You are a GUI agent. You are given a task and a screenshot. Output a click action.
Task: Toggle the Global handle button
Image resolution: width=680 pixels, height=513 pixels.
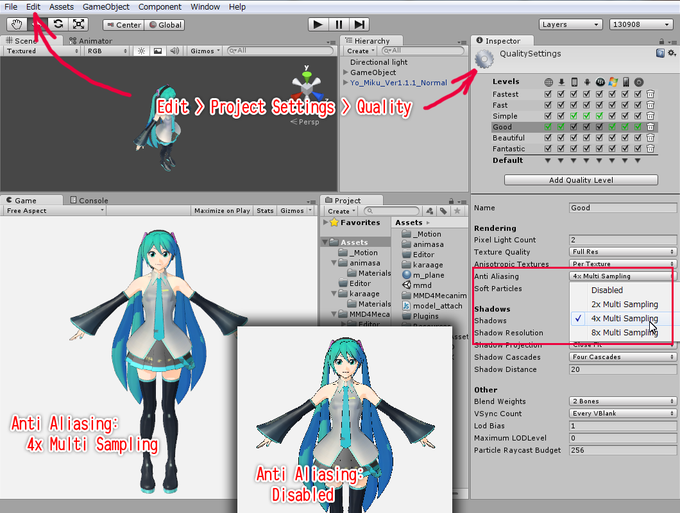click(x=165, y=25)
